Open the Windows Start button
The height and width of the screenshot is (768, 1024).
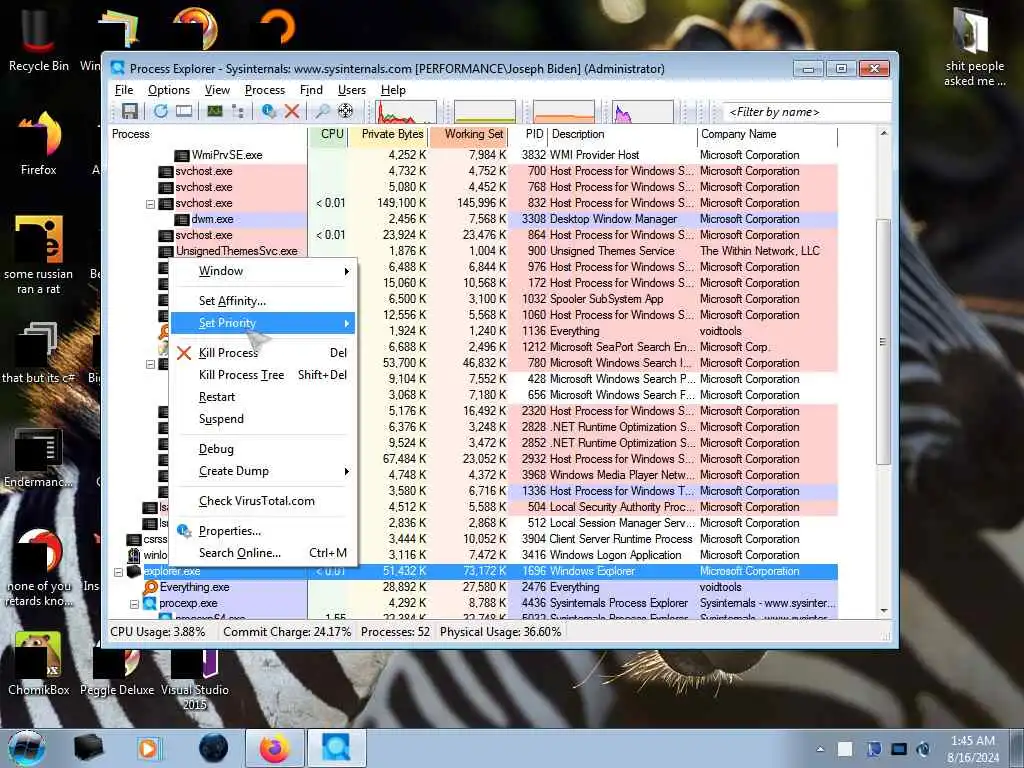[27, 748]
